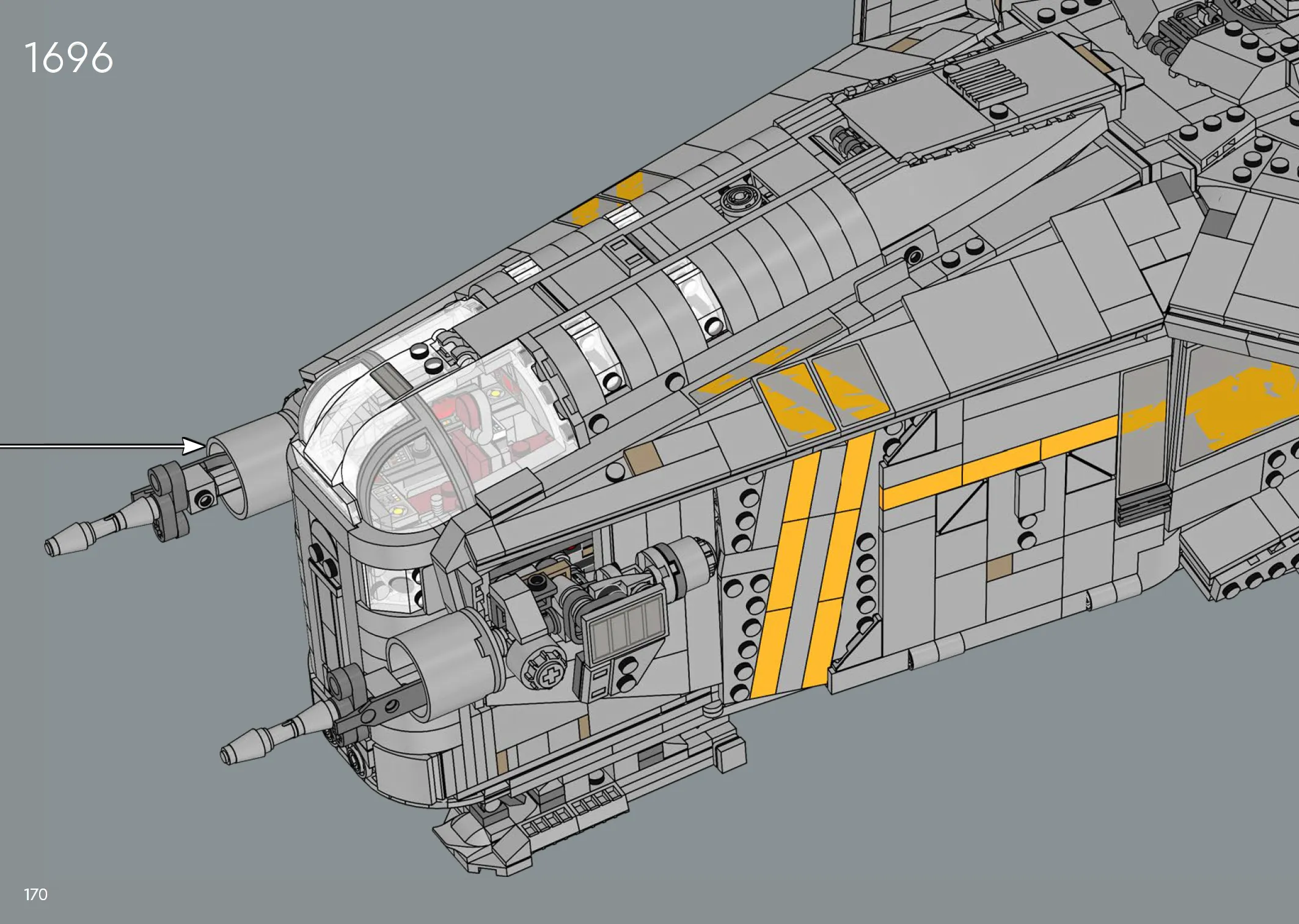The height and width of the screenshot is (924, 1299).
Task: Click the step number 1696
Action: pos(68,58)
